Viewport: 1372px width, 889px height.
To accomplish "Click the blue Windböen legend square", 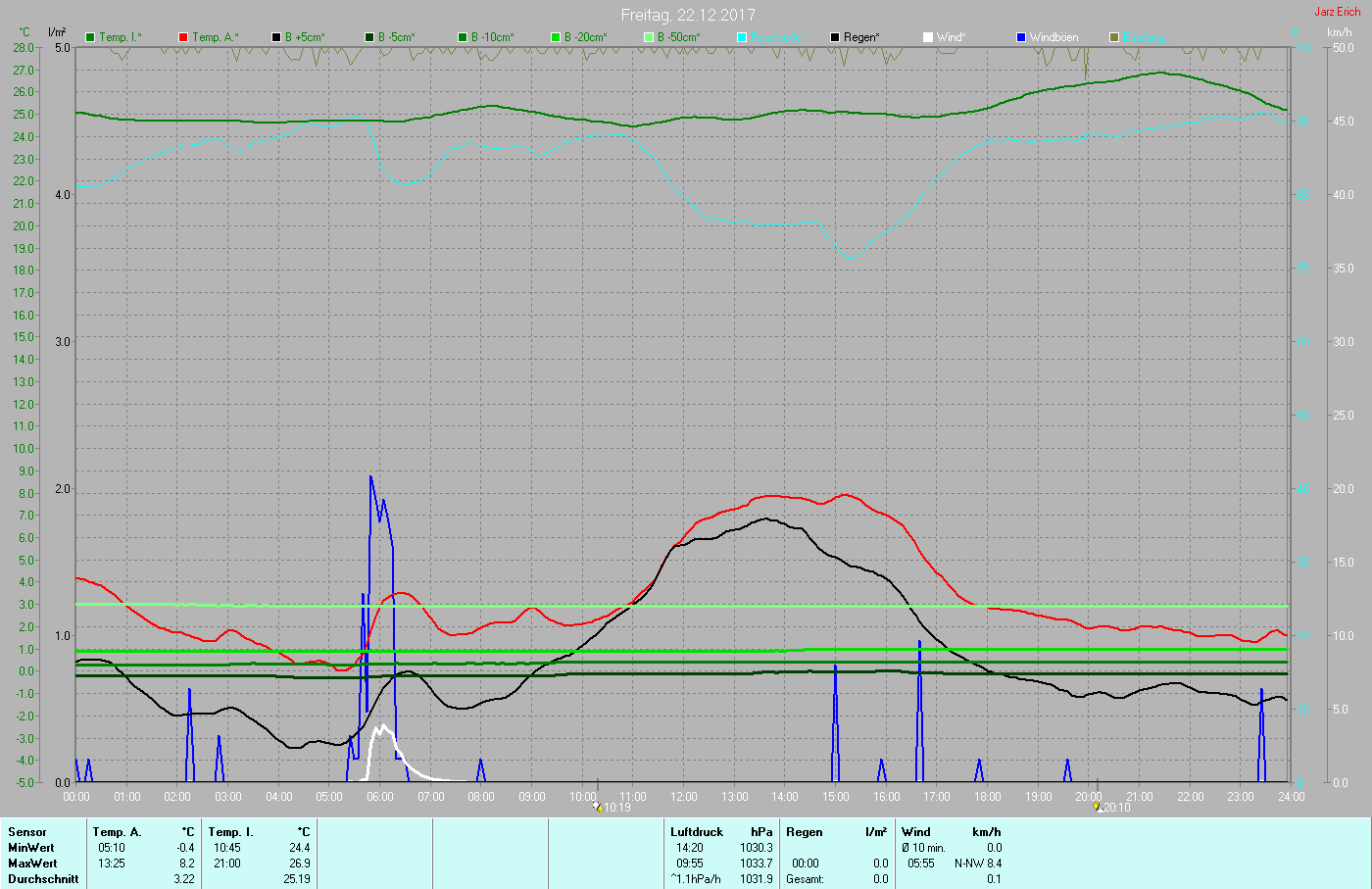I will (1021, 37).
